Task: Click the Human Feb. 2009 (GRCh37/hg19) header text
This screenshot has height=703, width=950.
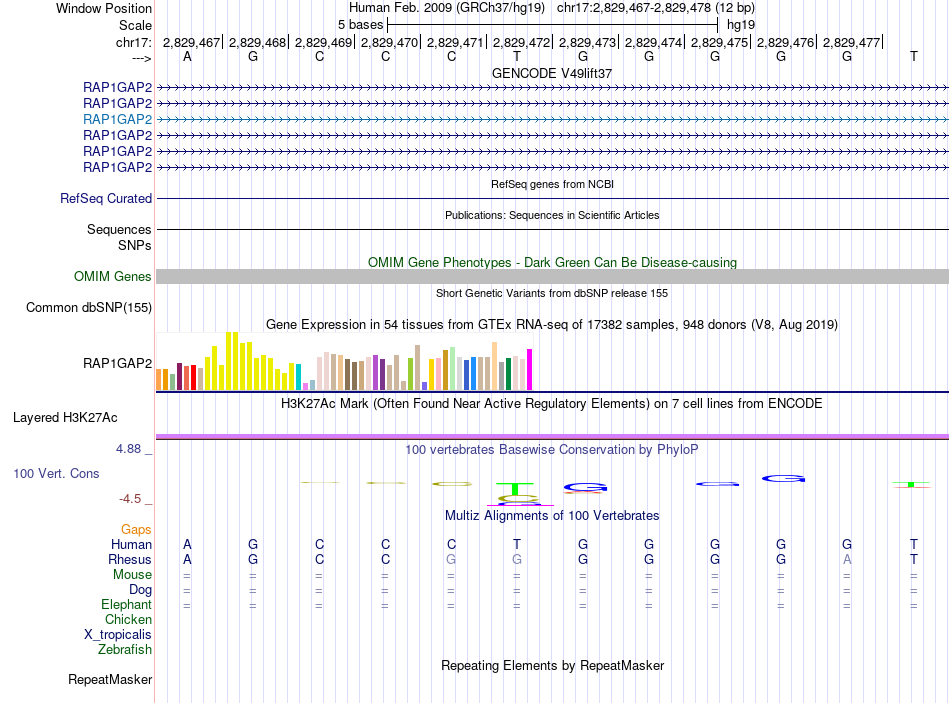Action: [x=447, y=8]
